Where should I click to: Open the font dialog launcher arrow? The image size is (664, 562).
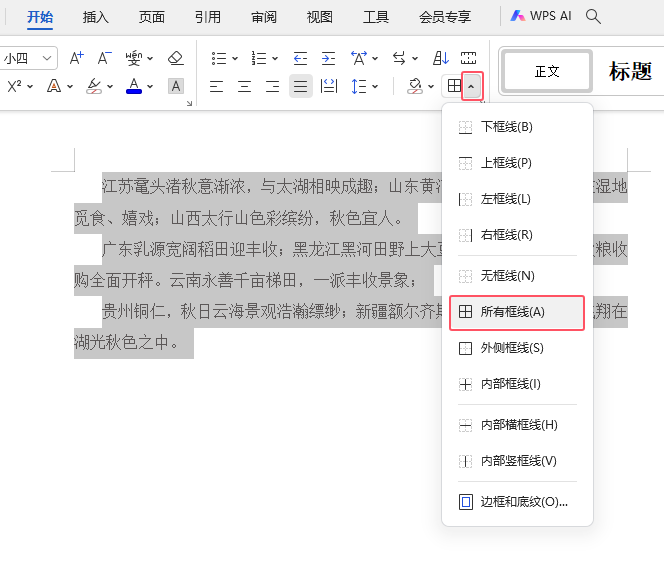click(189, 103)
